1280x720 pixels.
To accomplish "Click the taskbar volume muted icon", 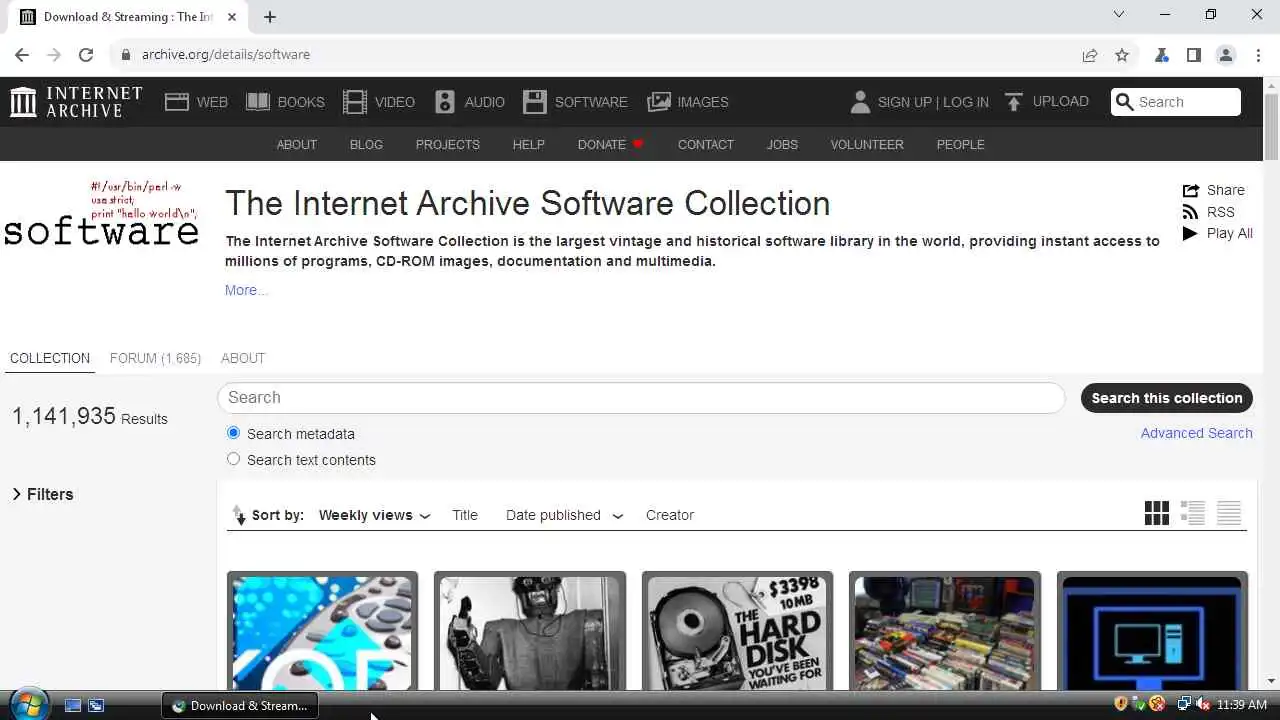I will click(x=1203, y=704).
